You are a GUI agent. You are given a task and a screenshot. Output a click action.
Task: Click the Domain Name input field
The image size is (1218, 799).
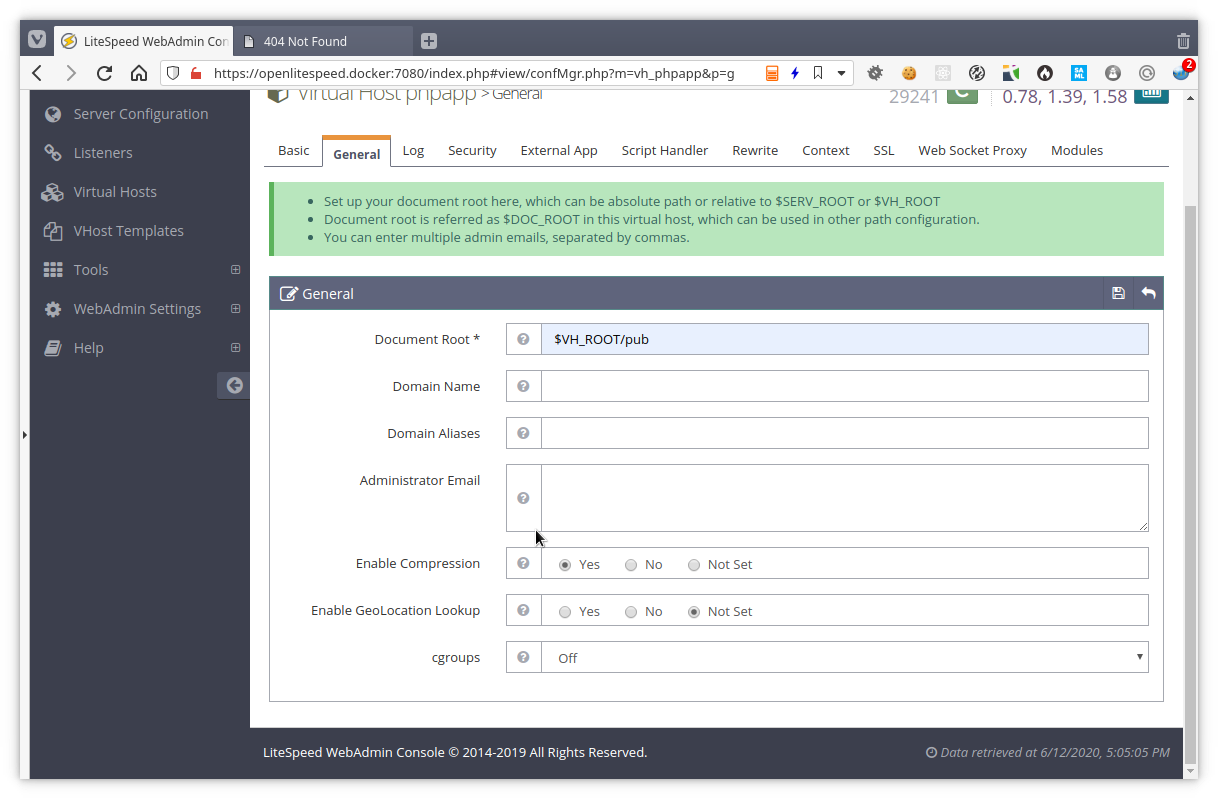[843, 386]
